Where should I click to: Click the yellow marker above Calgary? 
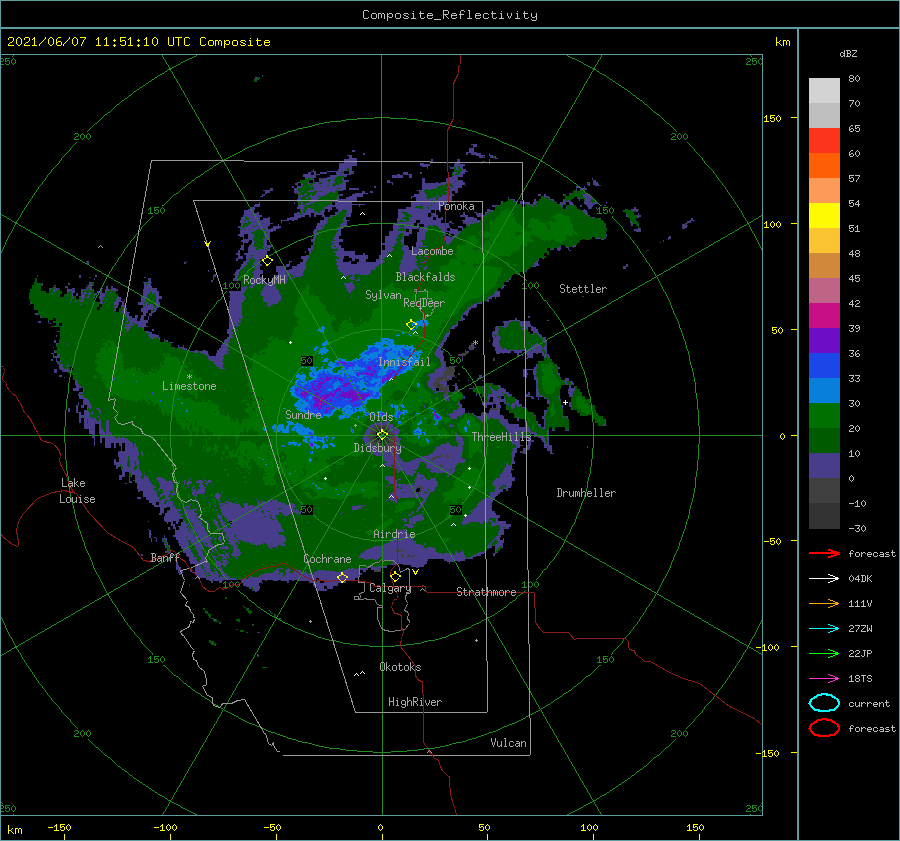coord(395,576)
